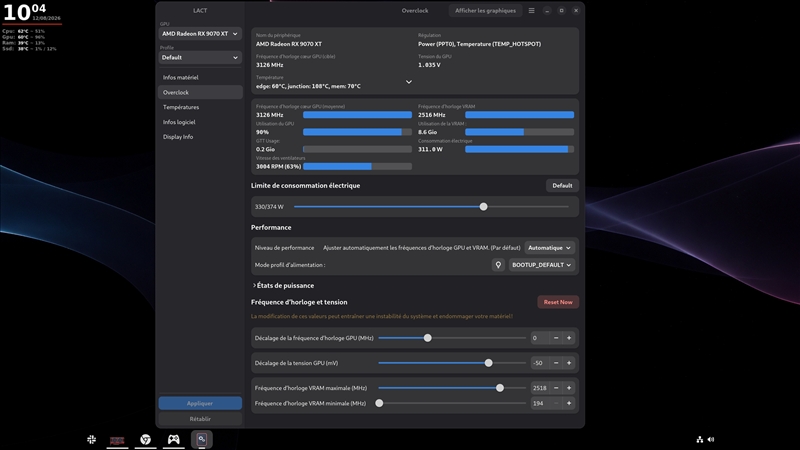Screen dimensions: 800x450
Task: Click the GPU clock offset slider handle
Action: pos(428,338)
